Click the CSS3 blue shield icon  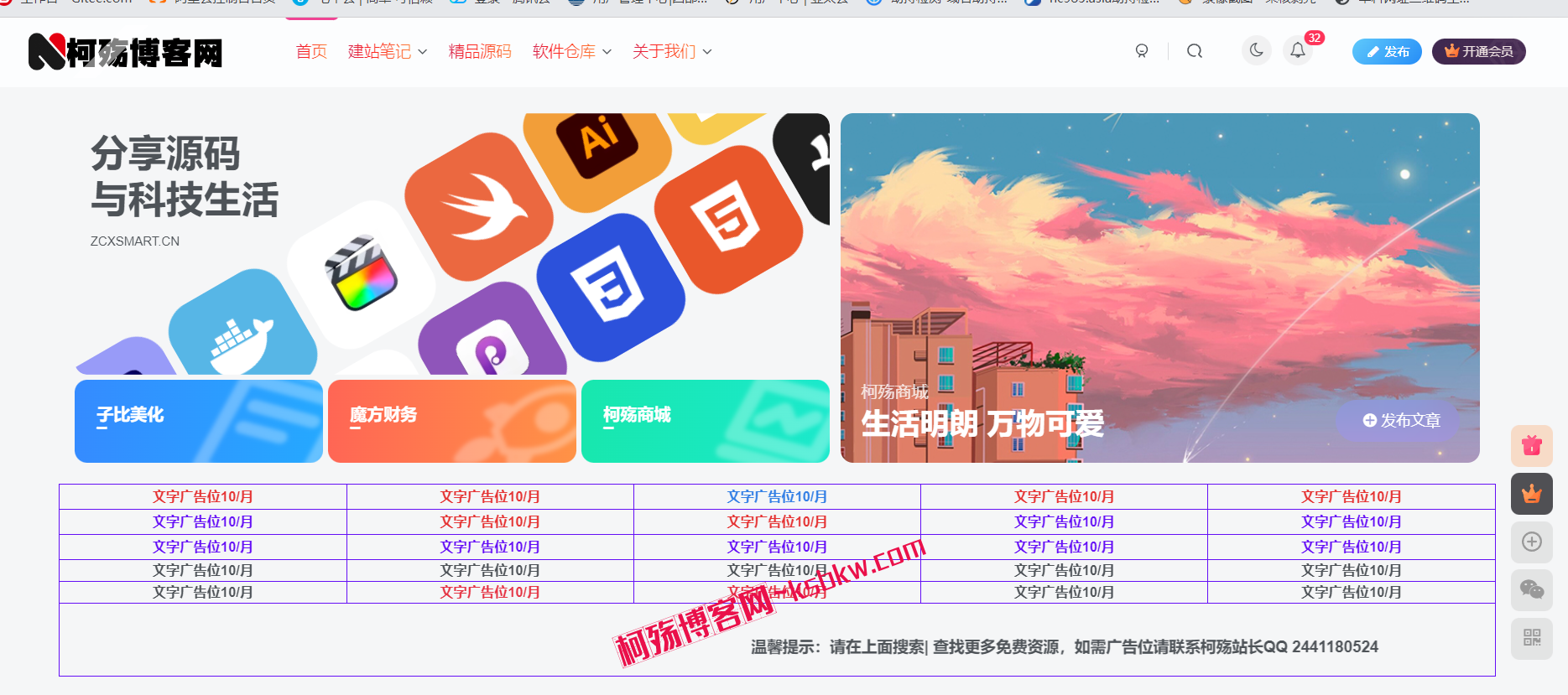click(x=611, y=288)
